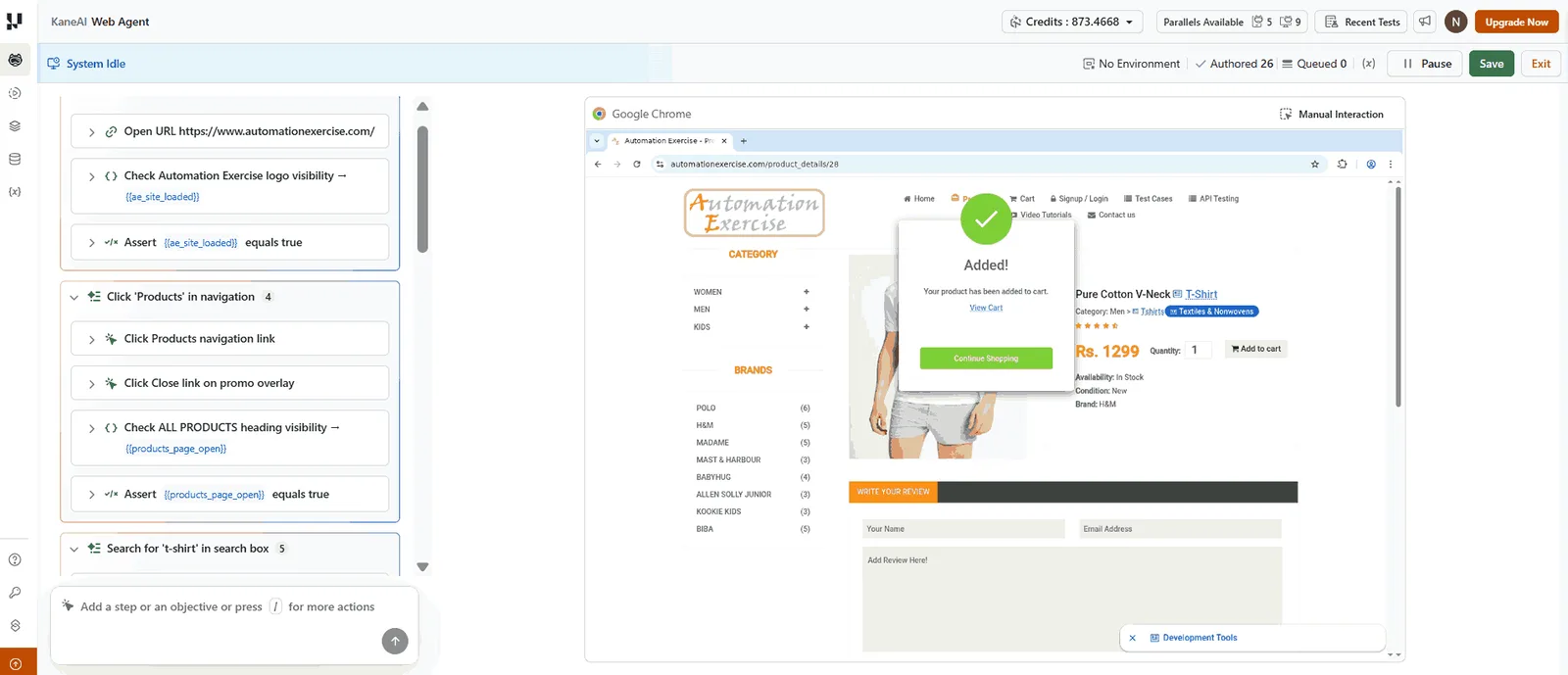Click the browser back arrow in embedded Chrome
Screen dimensions: 1568x675
[598, 164]
